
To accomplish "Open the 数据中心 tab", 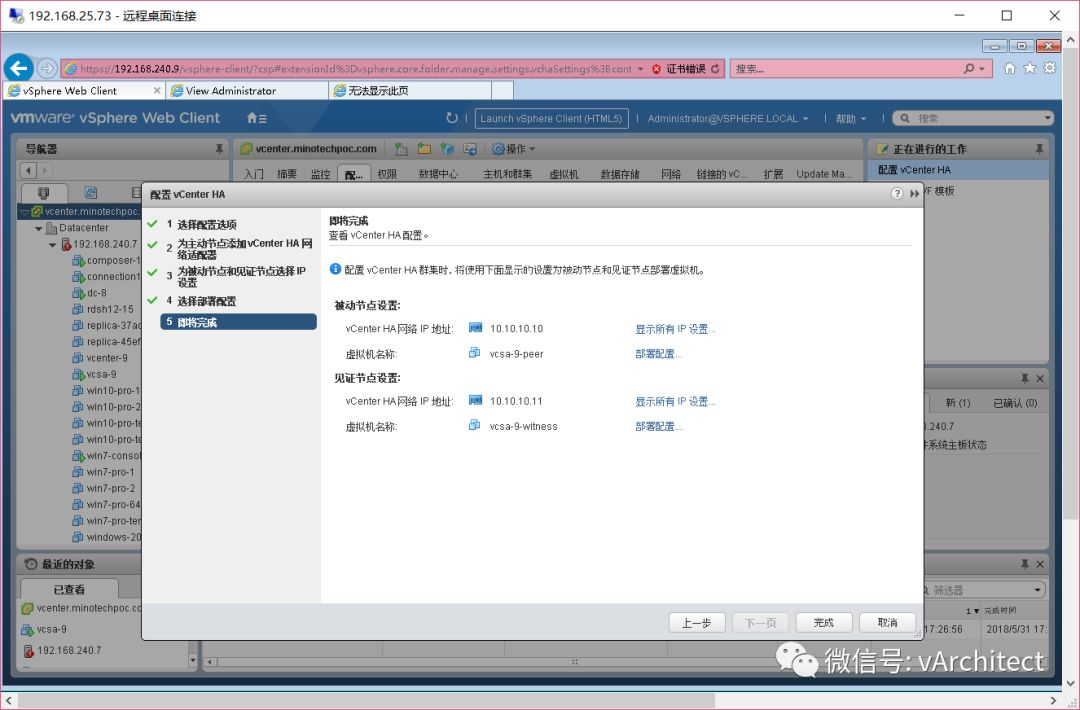I will coord(438,174).
